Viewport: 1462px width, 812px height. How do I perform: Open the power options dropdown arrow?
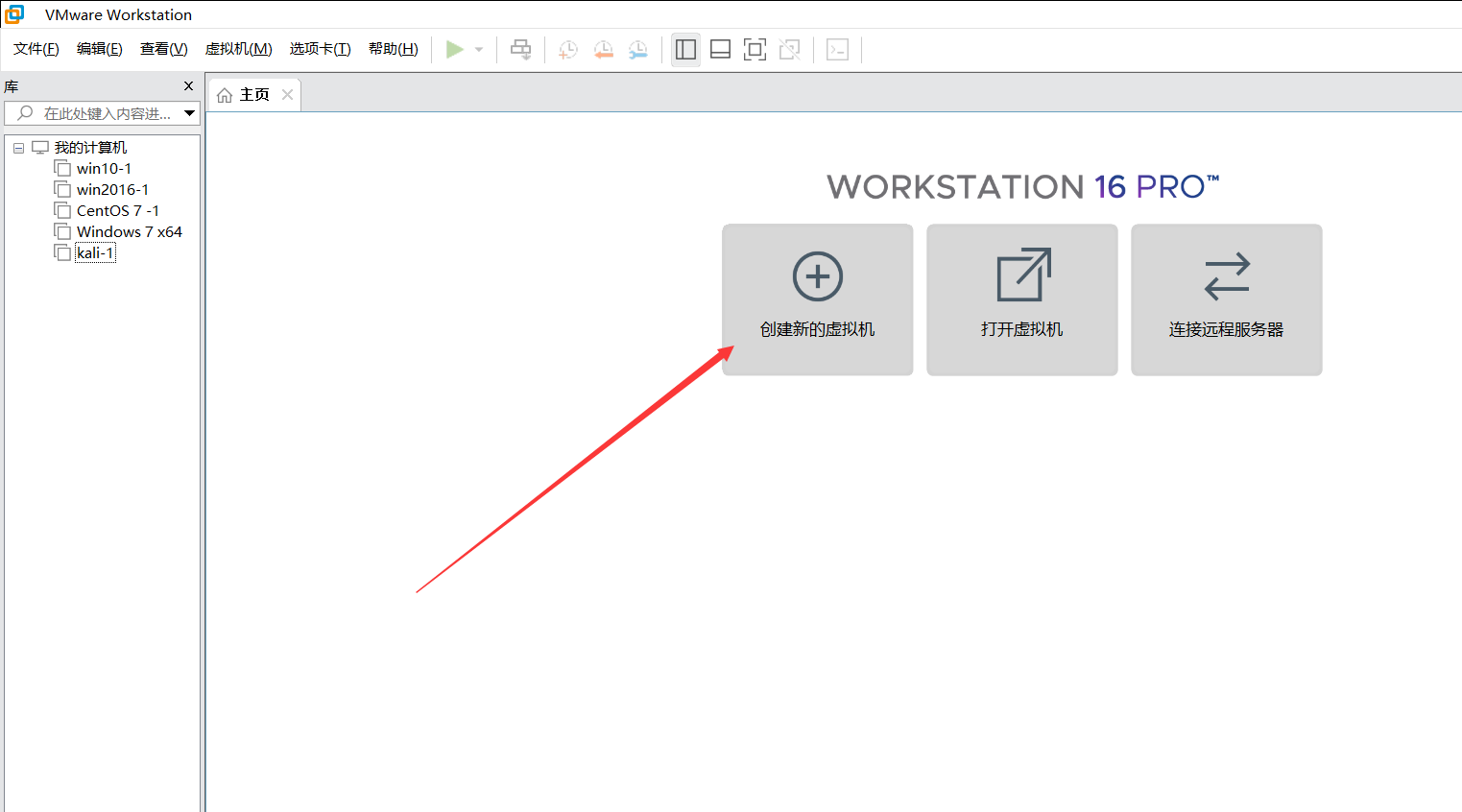pyautogui.click(x=479, y=50)
